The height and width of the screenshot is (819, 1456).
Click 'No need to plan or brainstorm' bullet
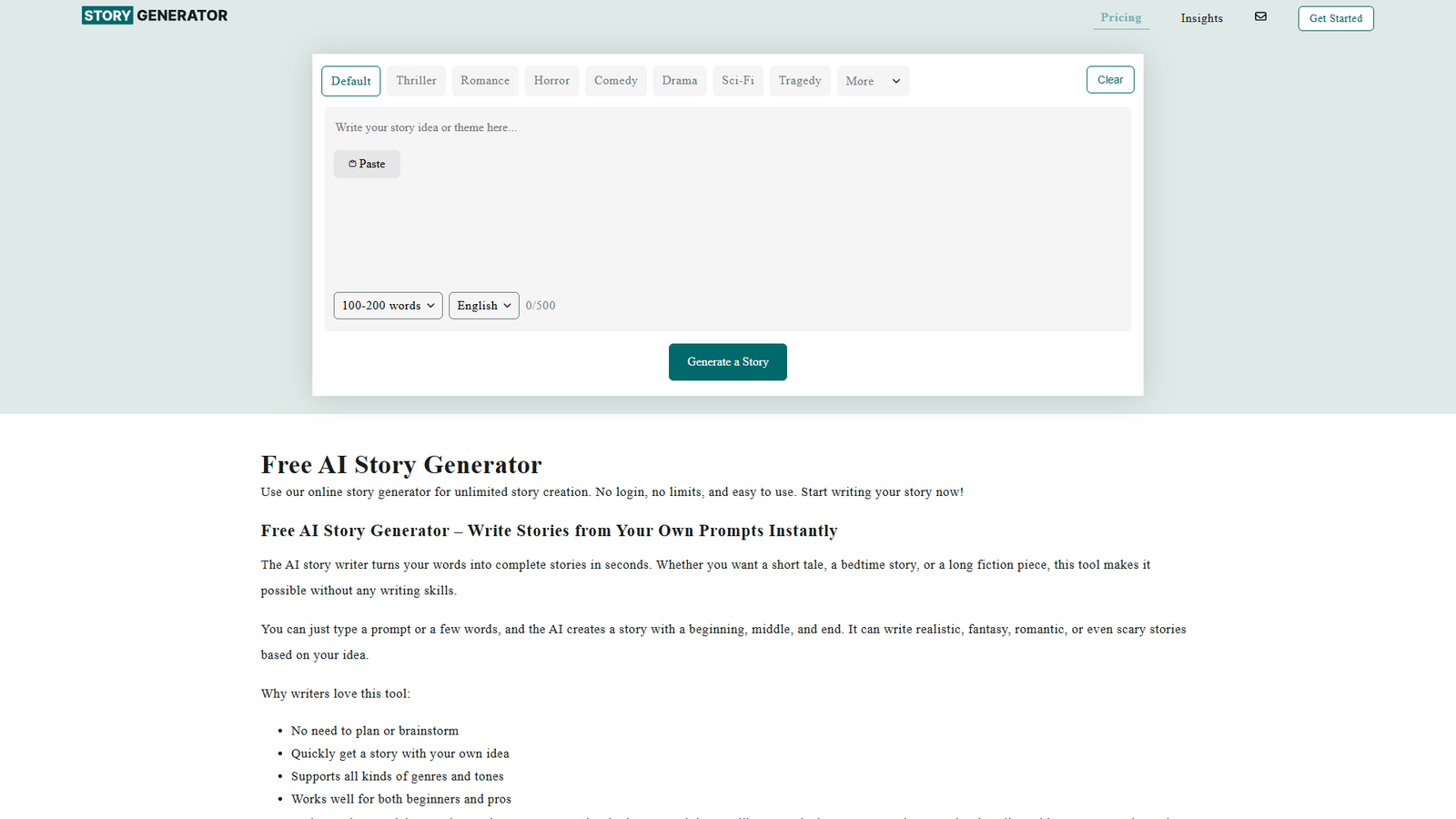pos(375,731)
